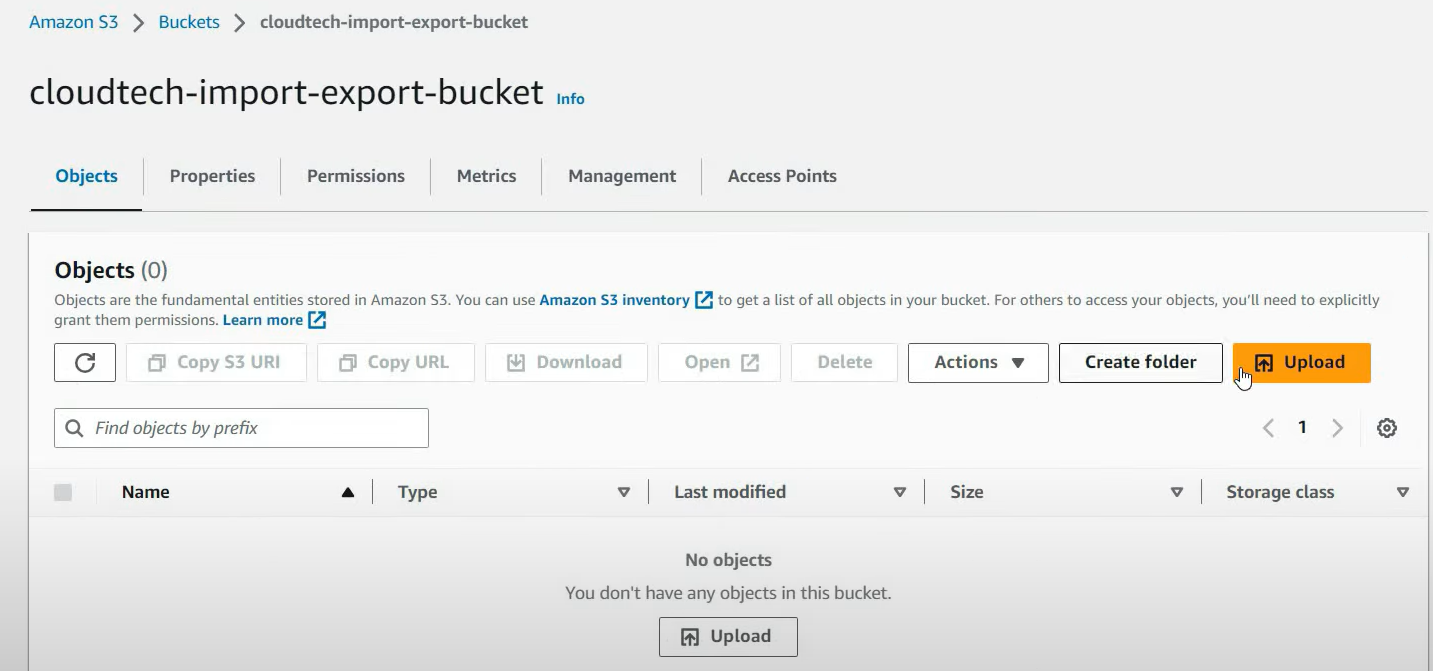Navigate to Buckets breadcrumb
This screenshot has height=671, width=1433.
coord(189,22)
